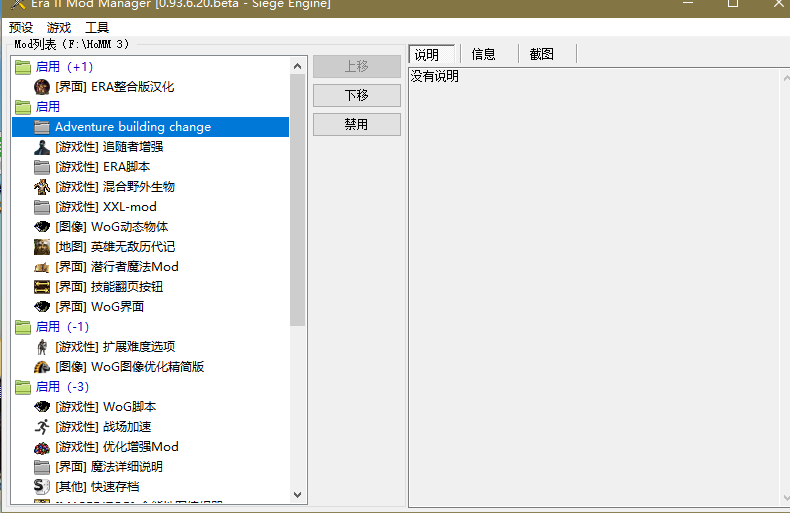This screenshot has height=513, width=790.
Task: Click the mod list scroll down arrow
Action: (x=297, y=494)
